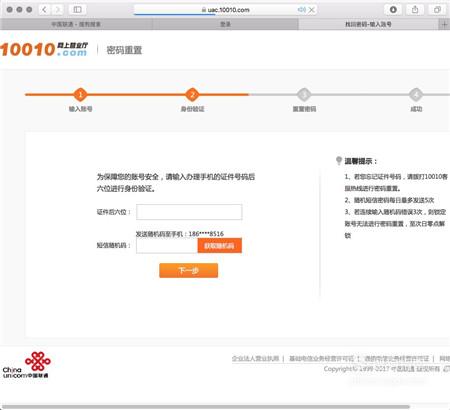Click tip 2 about 5 SMS per day
This screenshot has width=450, height=410.
[x=389, y=200]
